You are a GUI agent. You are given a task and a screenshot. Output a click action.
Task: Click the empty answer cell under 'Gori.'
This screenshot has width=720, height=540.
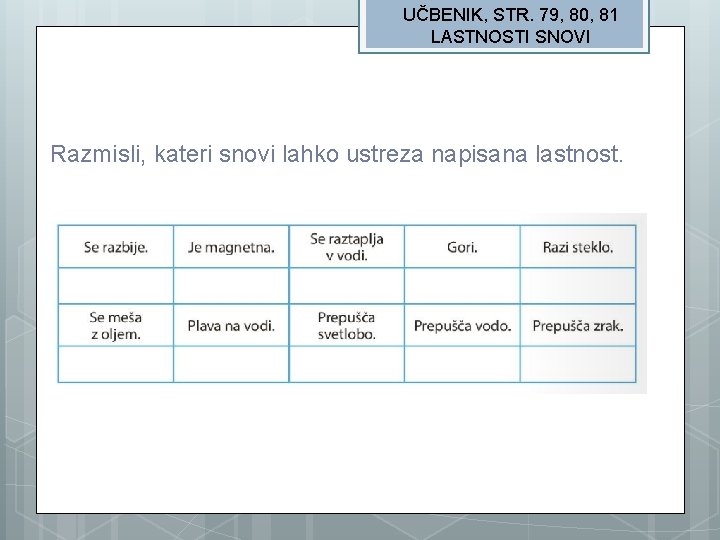[462, 286]
